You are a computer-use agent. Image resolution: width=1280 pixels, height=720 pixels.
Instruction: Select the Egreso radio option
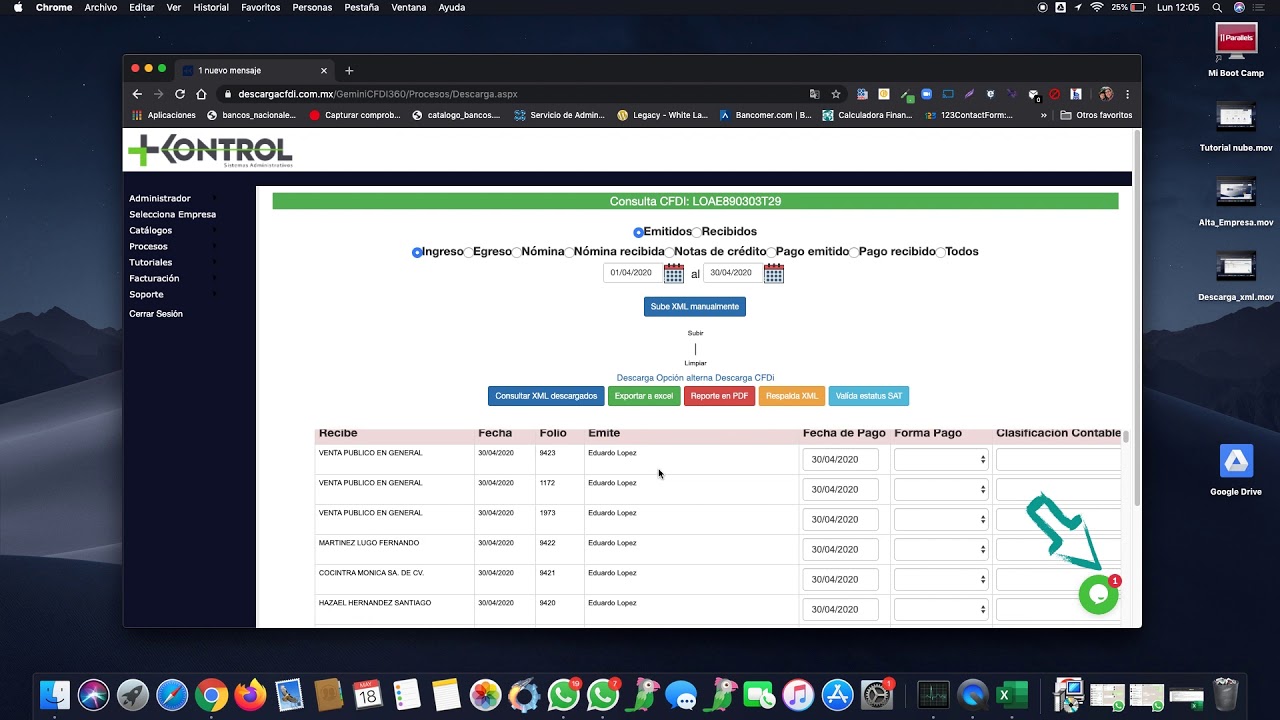point(468,252)
